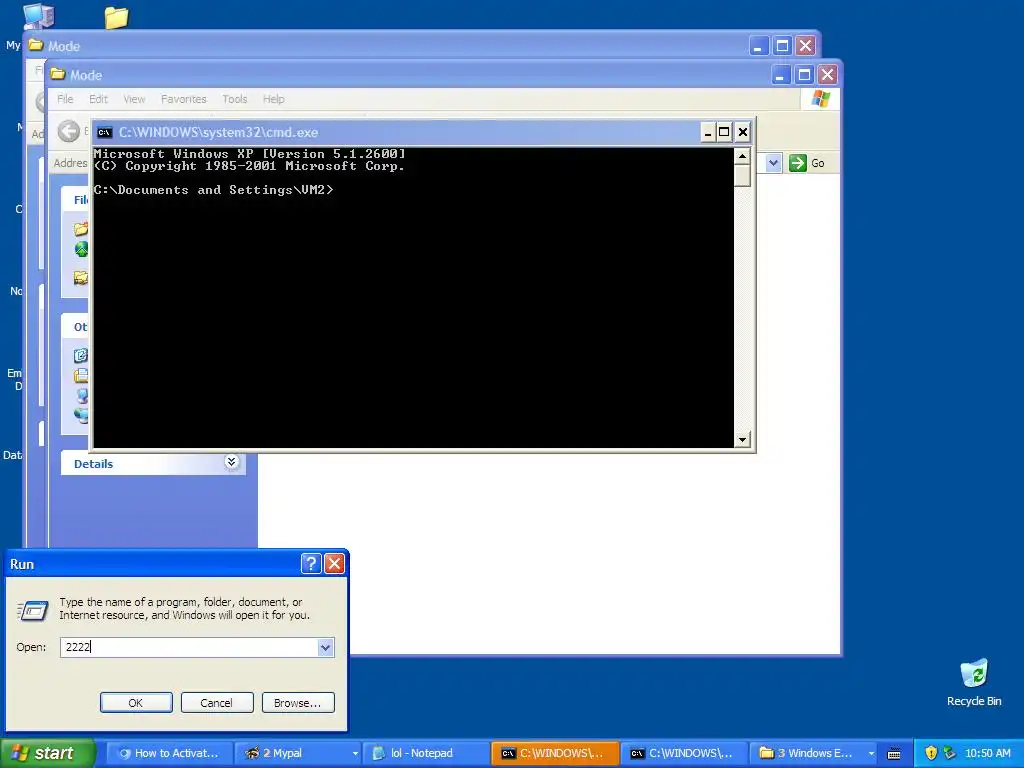
Task: Select the Recycle Bin desktop icon
Action: [974, 683]
